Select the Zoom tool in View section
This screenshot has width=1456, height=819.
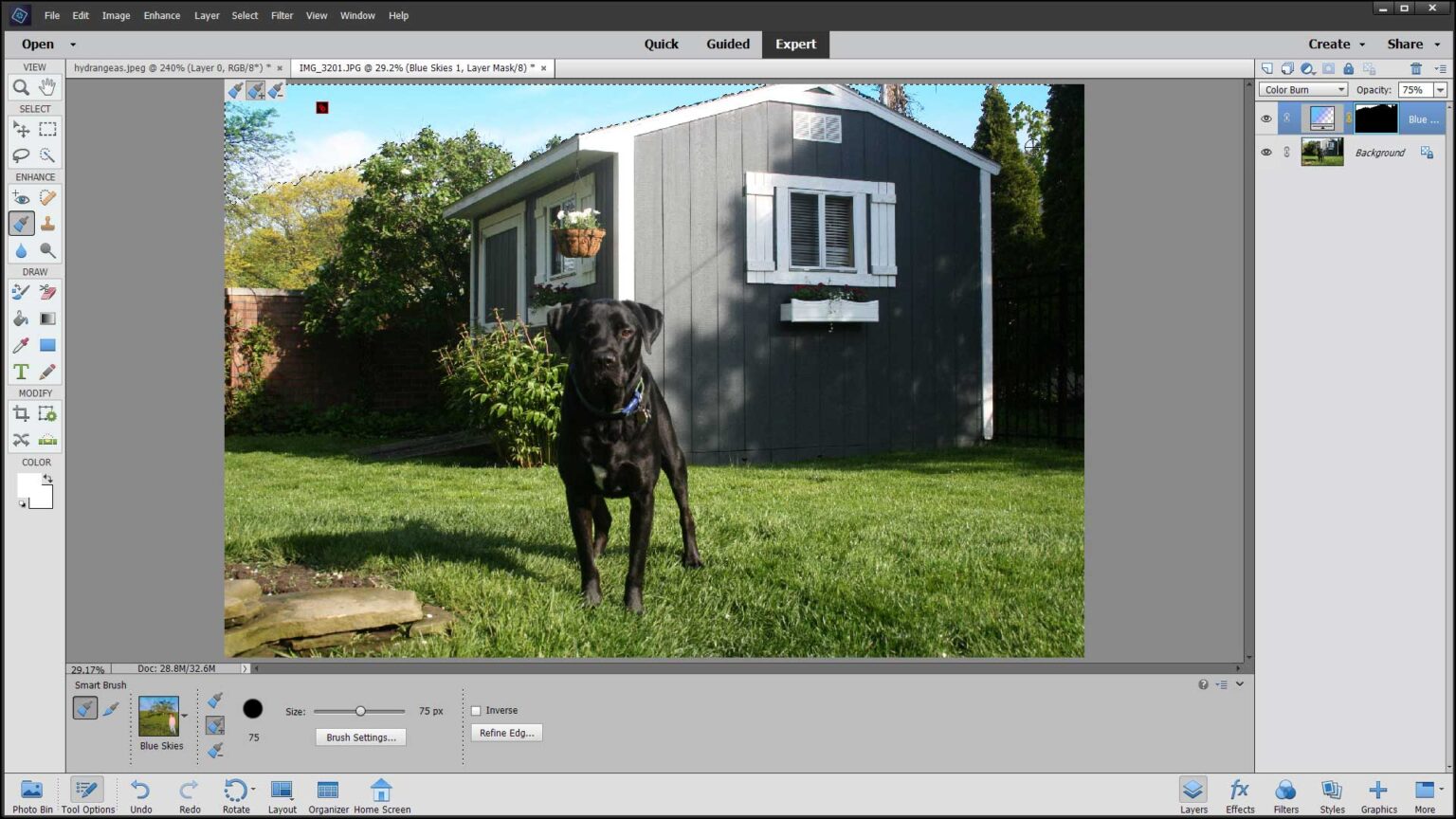point(21,87)
